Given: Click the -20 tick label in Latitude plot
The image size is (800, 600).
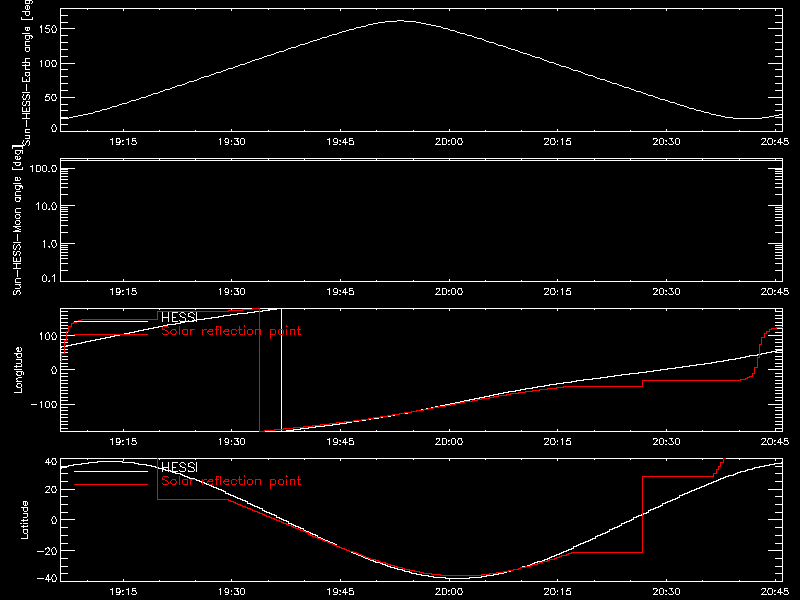Looking at the screenshot, I should point(47,551).
